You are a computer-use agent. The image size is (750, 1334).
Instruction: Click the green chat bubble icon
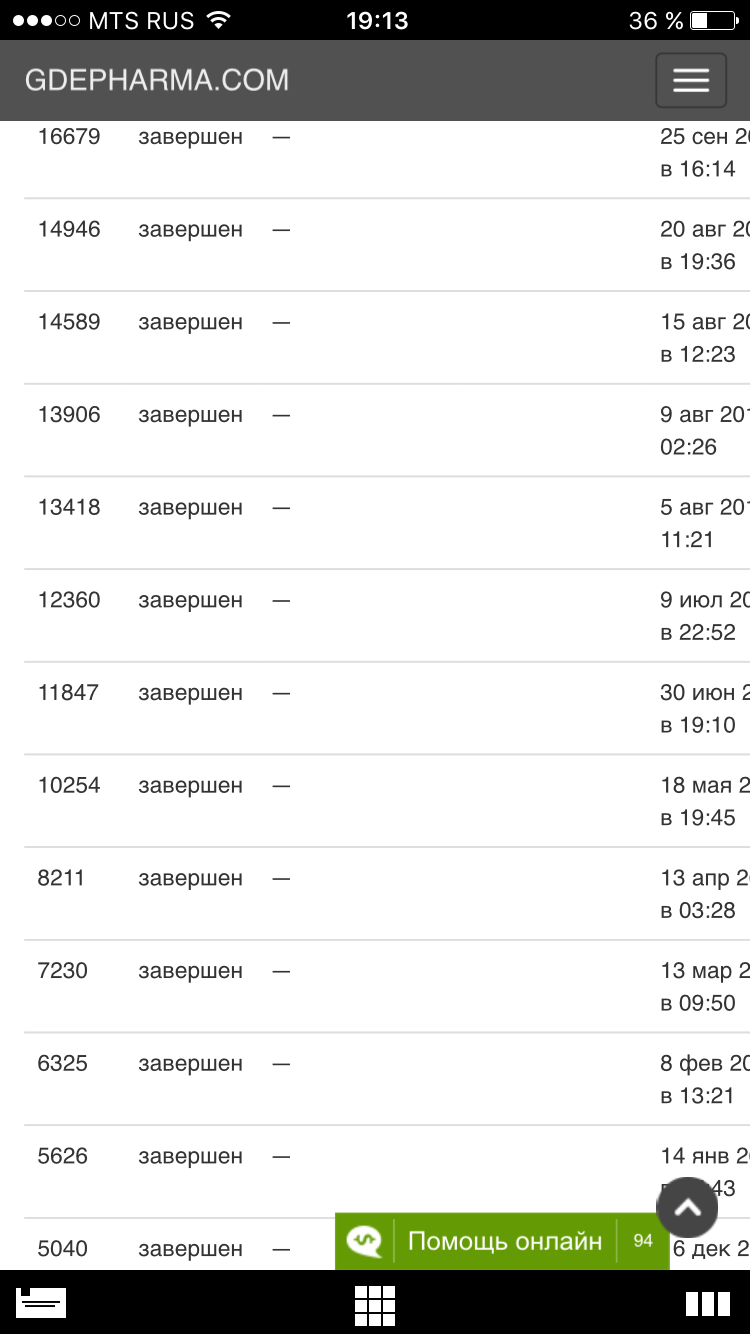[364, 1241]
